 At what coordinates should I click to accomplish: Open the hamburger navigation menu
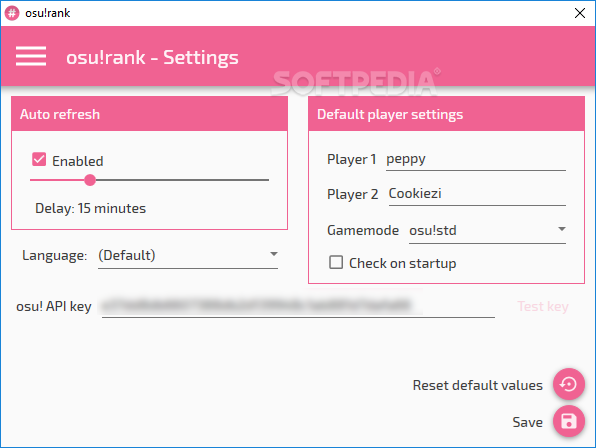(x=31, y=56)
